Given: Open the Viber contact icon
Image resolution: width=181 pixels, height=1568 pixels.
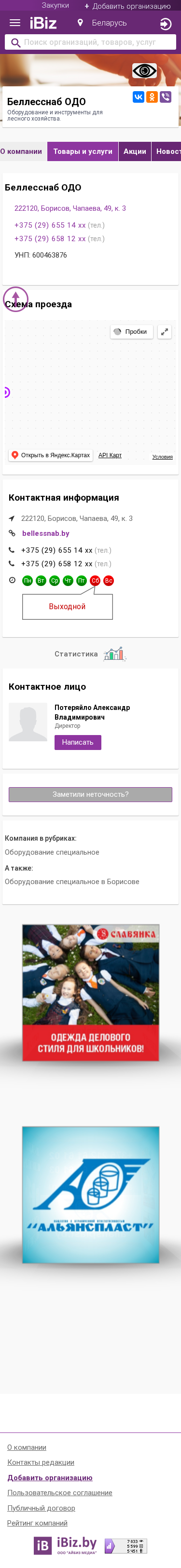Looking at the screenshot, I should pos(165,97).
